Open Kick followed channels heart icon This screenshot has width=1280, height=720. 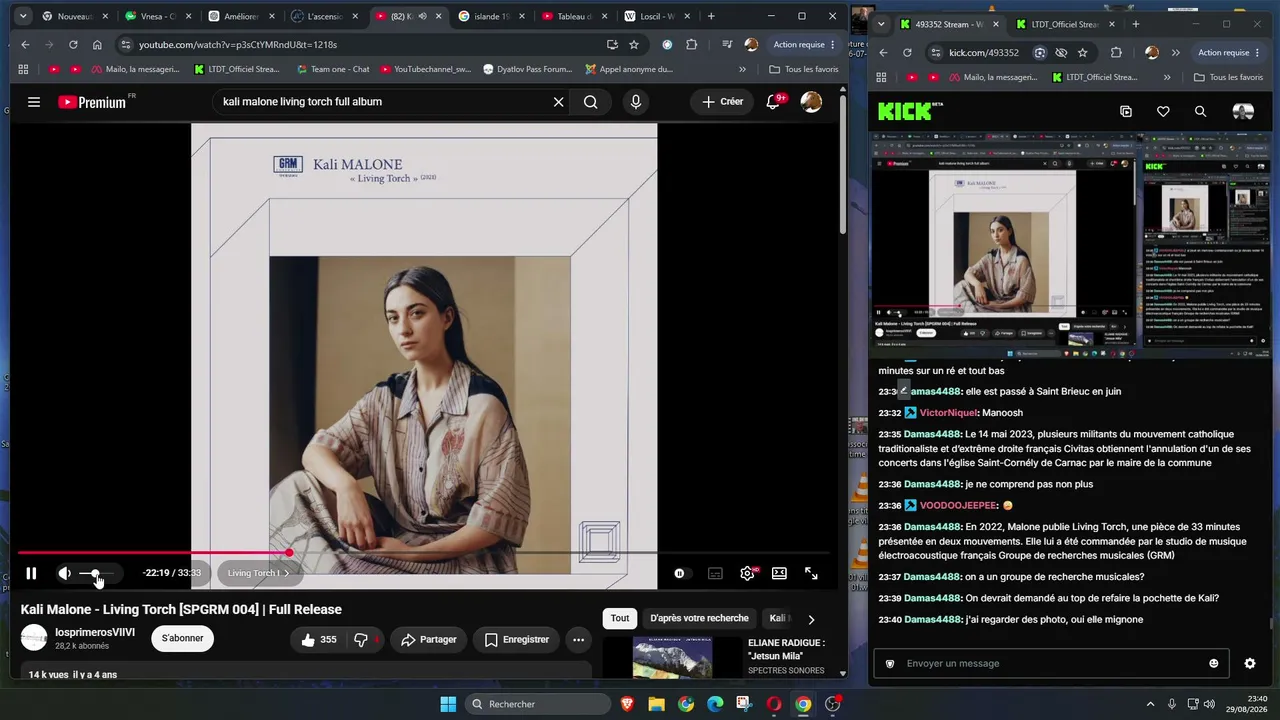1163,111
